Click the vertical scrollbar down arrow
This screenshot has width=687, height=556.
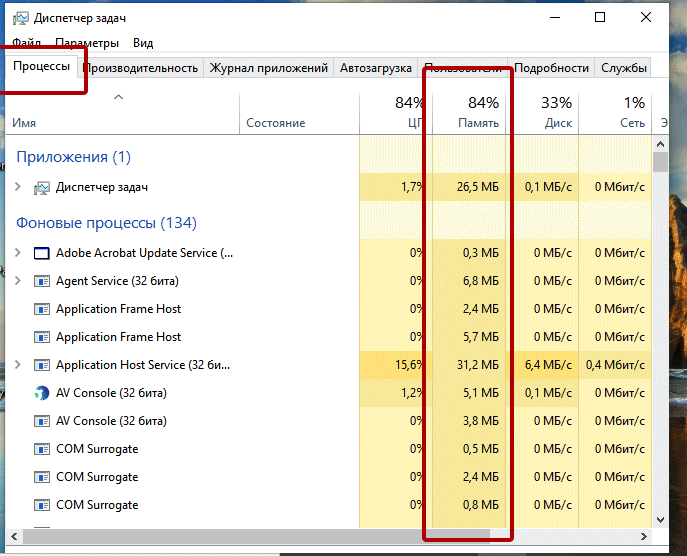[660, 520]
